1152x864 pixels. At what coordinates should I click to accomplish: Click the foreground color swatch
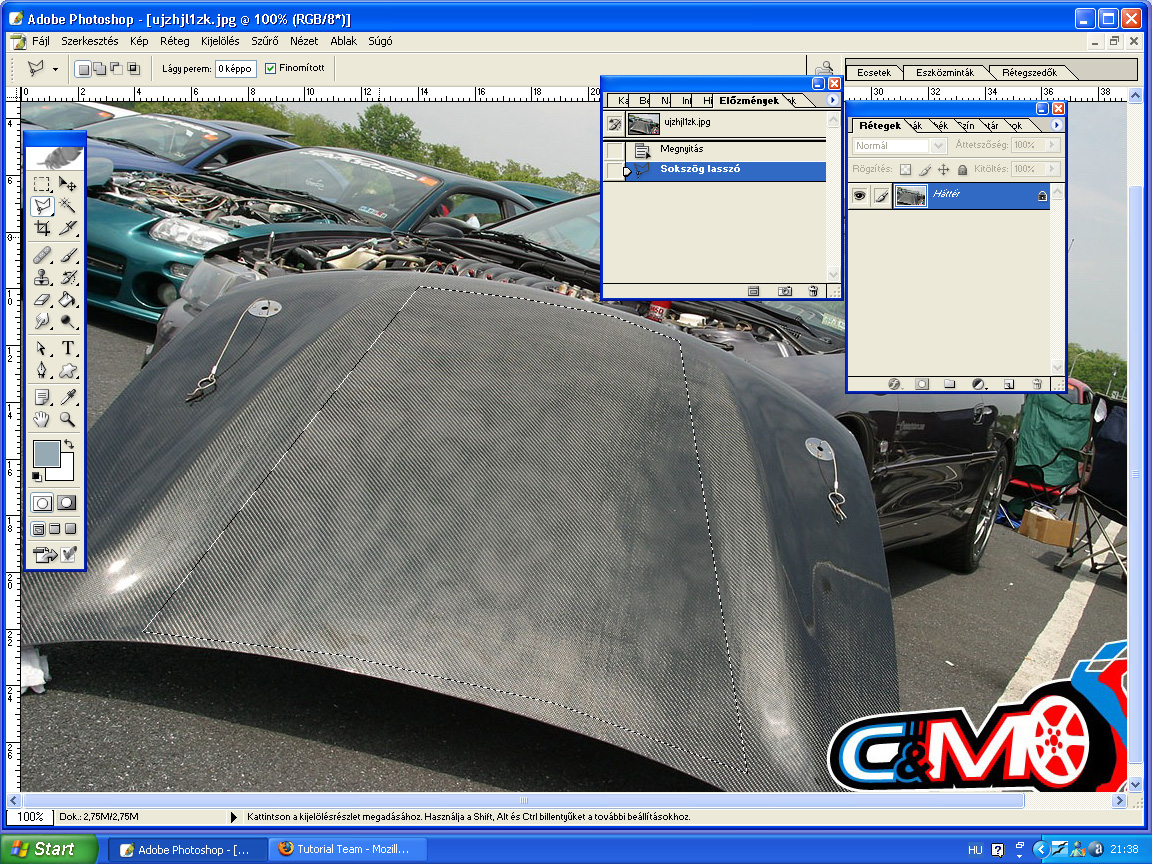[x=46, y=454]
